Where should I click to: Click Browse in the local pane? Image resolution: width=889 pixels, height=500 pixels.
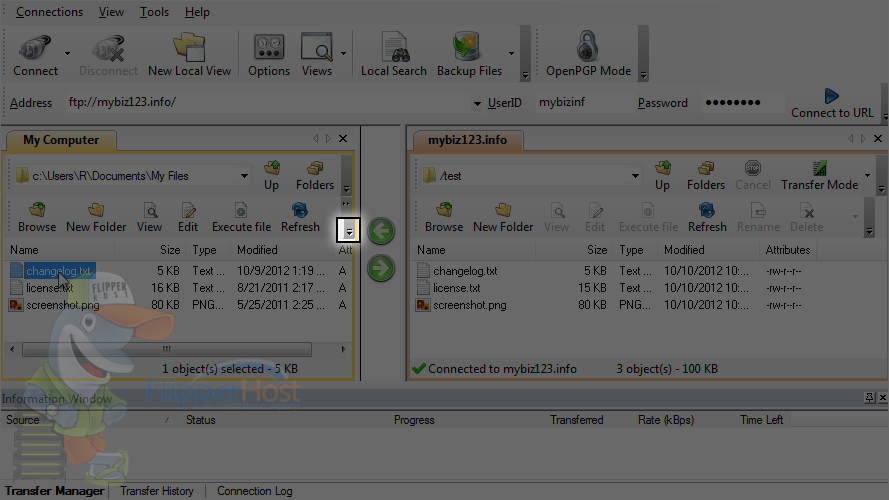point(37,218)
